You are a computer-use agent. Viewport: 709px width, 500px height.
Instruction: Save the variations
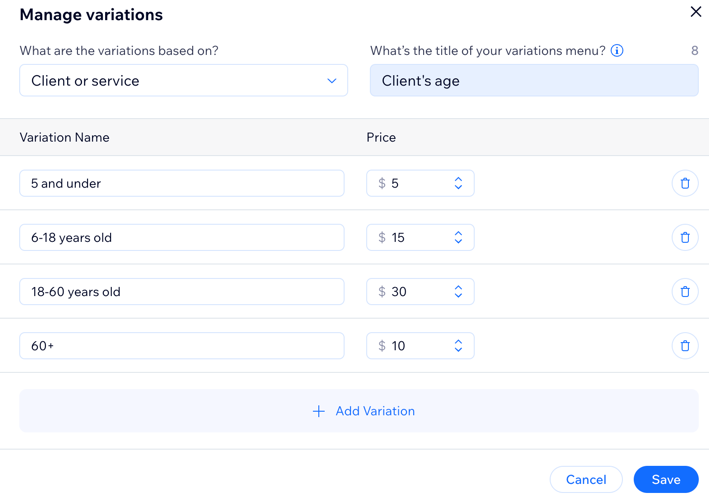(666, 479)
